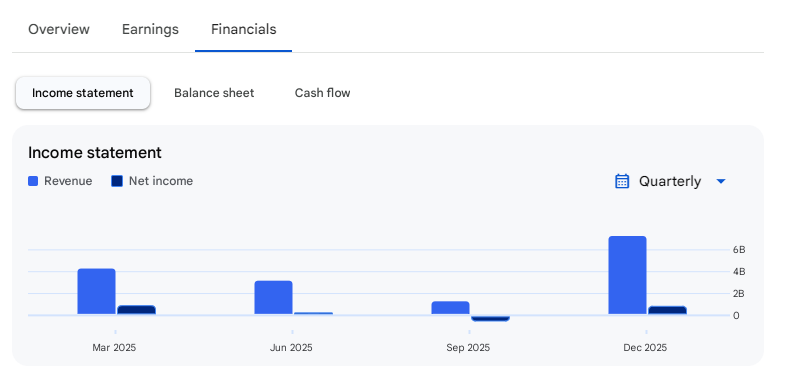Click the 0 y-axis value

pos(736,315)
